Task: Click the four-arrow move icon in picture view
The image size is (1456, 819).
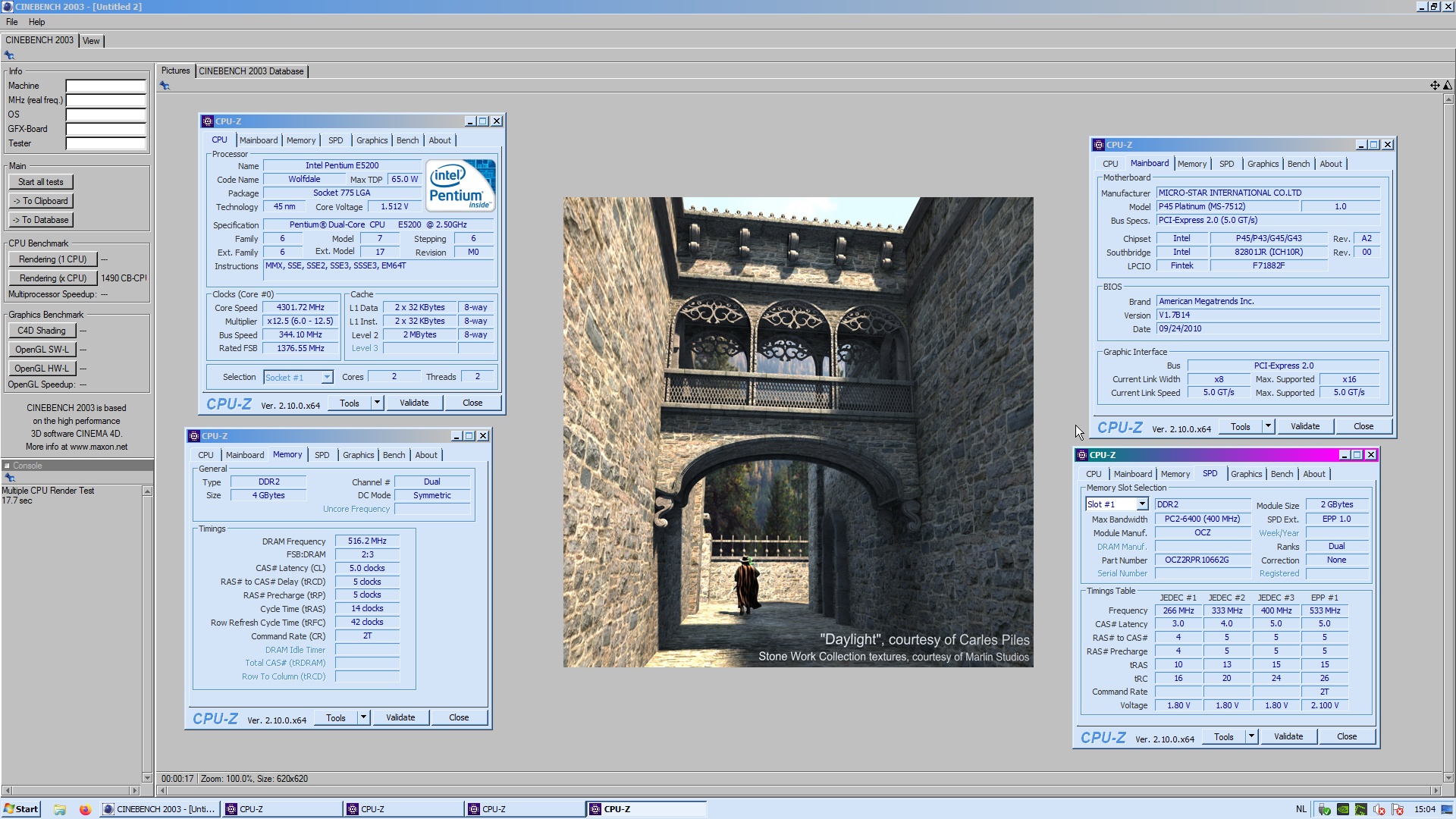Action: 1435,86
